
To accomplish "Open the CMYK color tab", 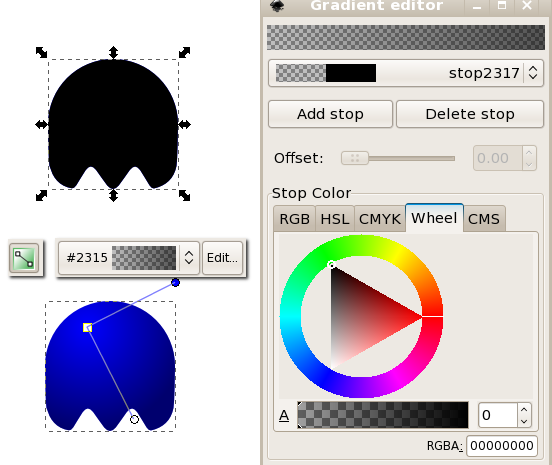I will (380, 219).
